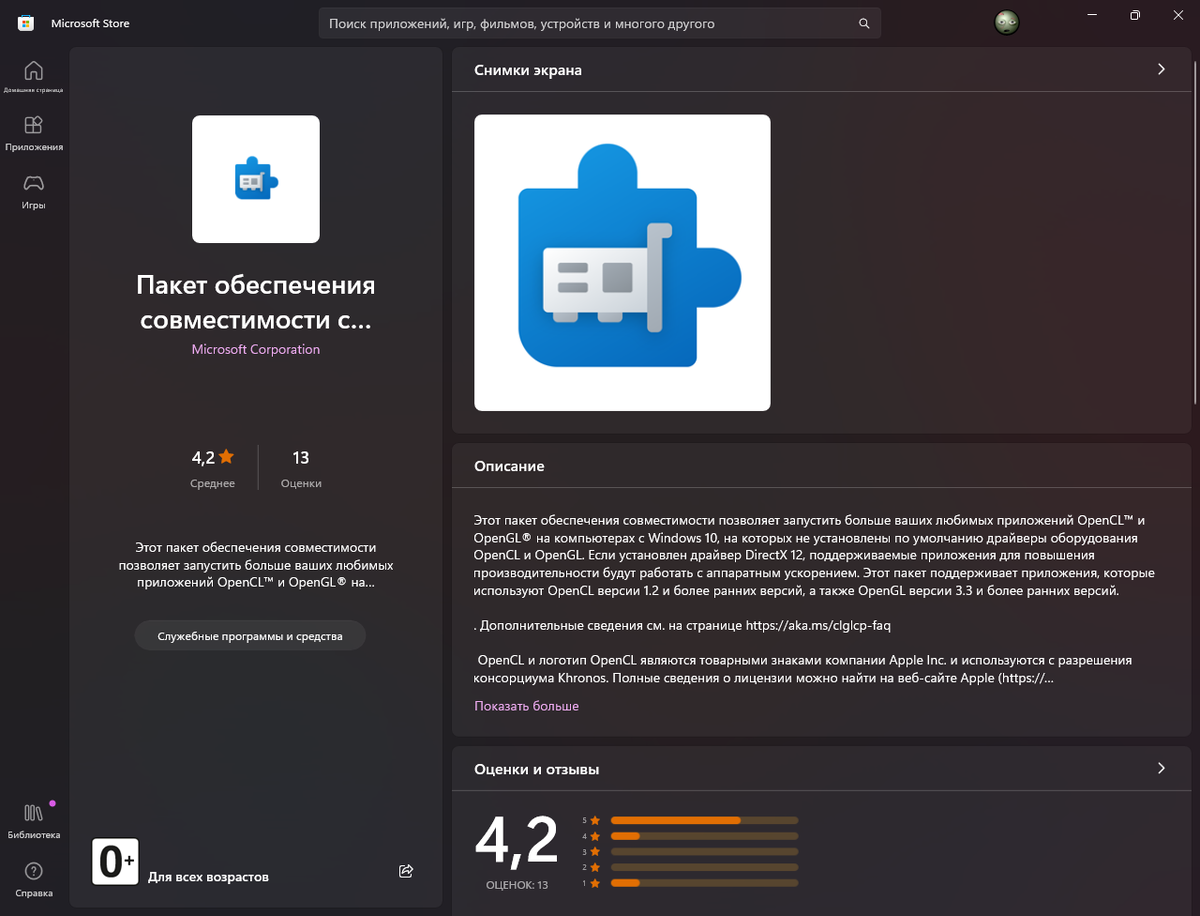Open the Справка help page

(33, 879)
